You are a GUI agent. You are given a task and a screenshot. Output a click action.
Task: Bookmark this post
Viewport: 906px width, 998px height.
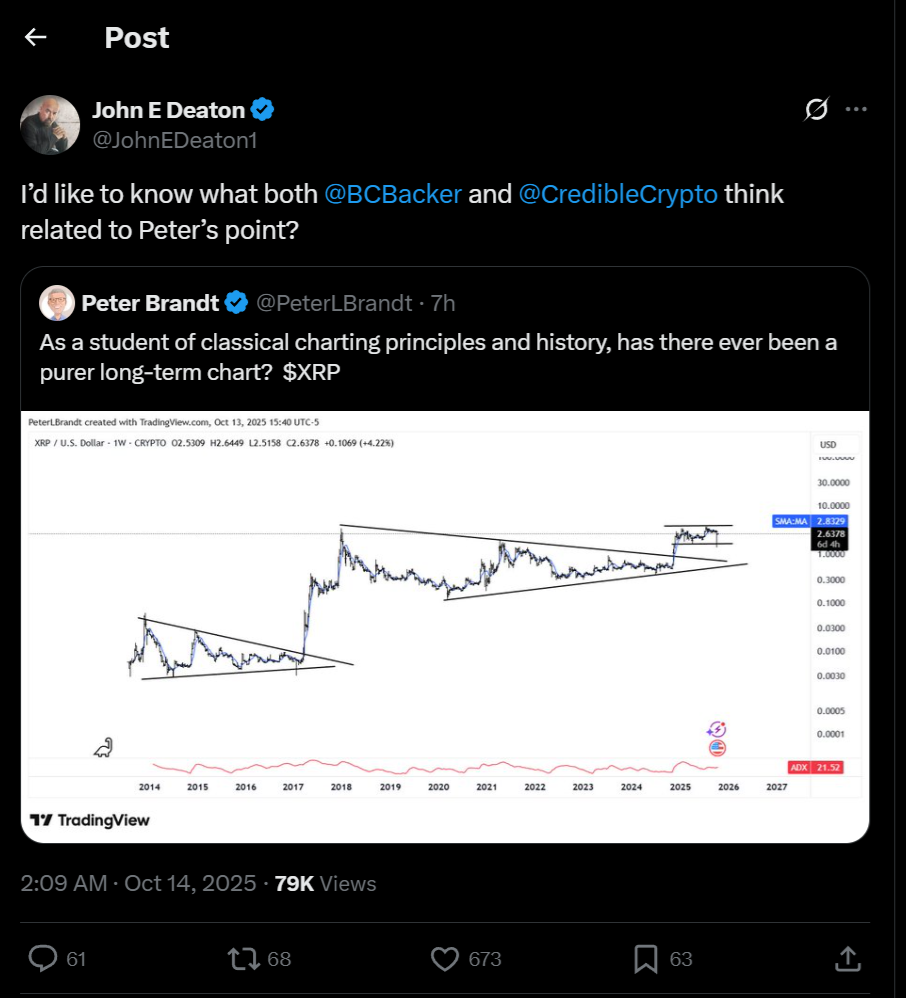(646, 959)
